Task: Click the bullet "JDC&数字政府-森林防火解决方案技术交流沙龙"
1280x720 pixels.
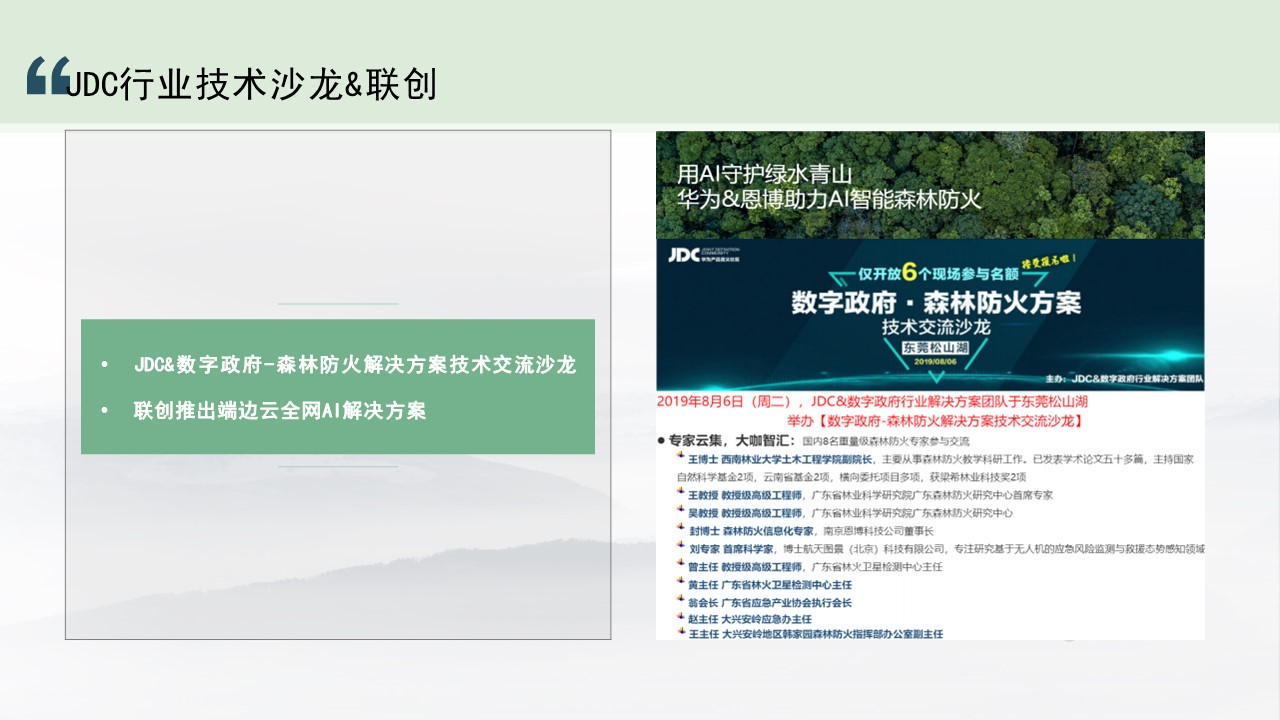Action: (x=355, y=365)
